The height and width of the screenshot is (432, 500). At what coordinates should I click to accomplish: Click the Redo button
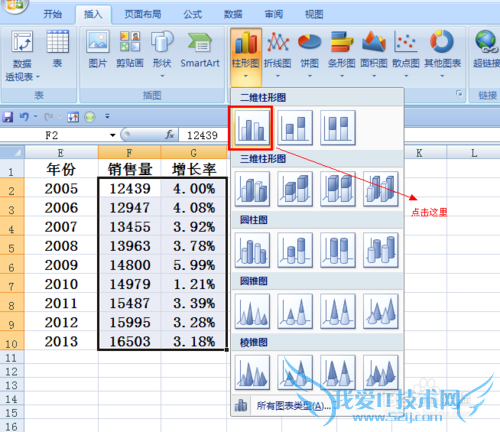[x=49, y=117]
